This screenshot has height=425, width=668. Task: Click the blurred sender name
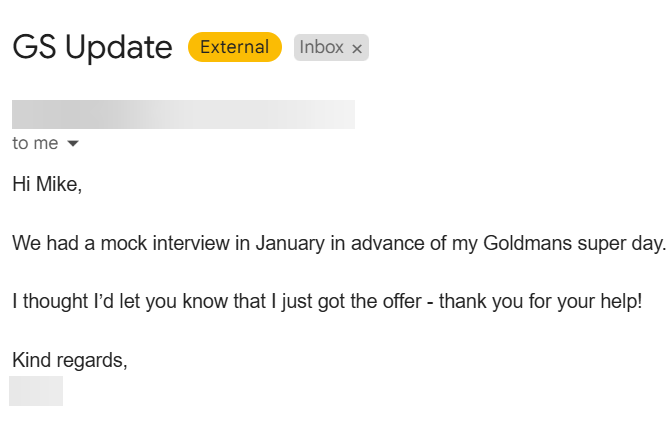(183, 114)
